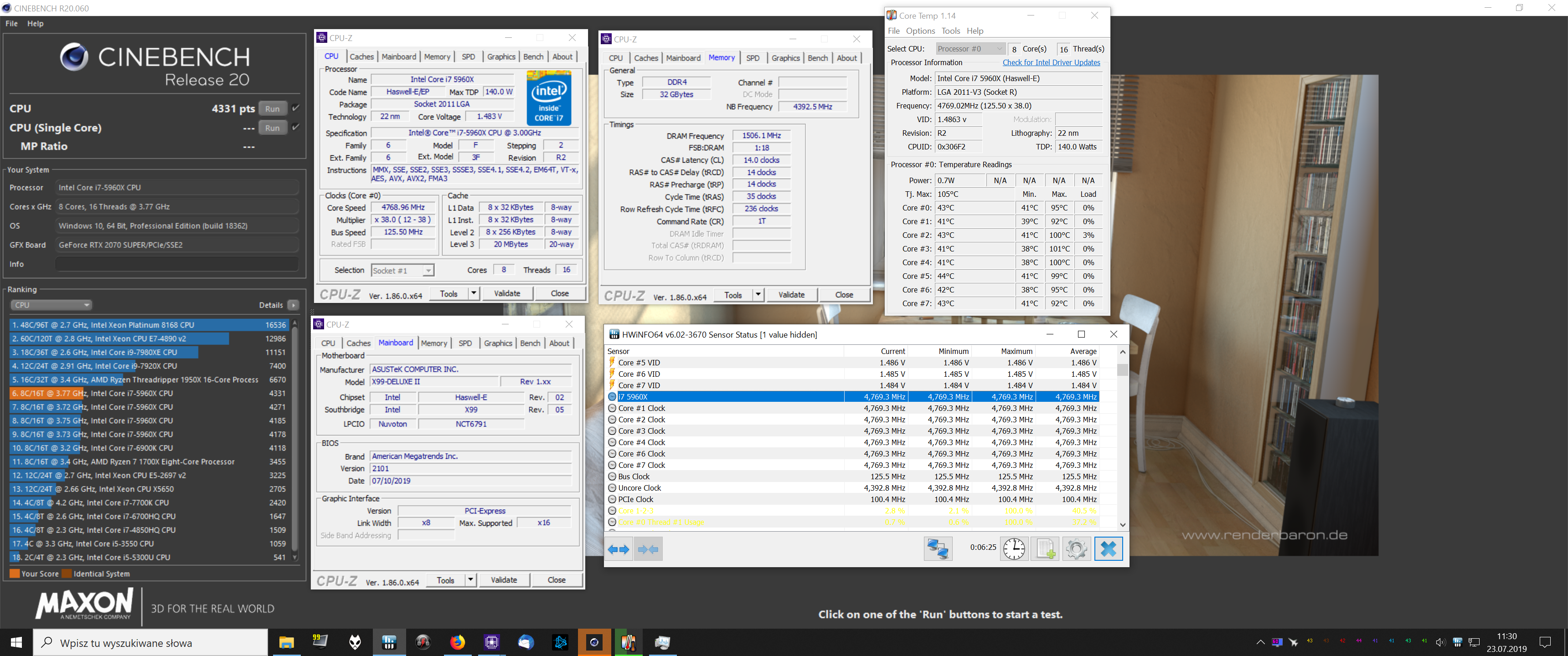Screen dimensions: 1568x656
Task: Open the red headphones app on taskbar
Action: click(x=423, y=642)
